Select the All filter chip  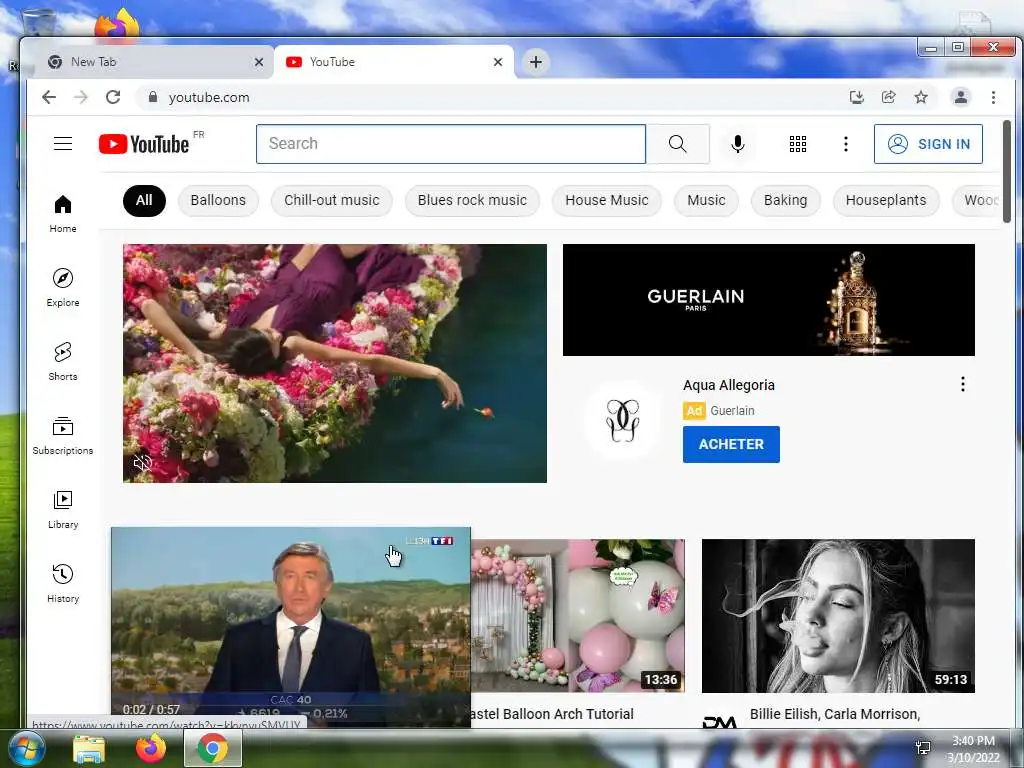tap(144, 200)
